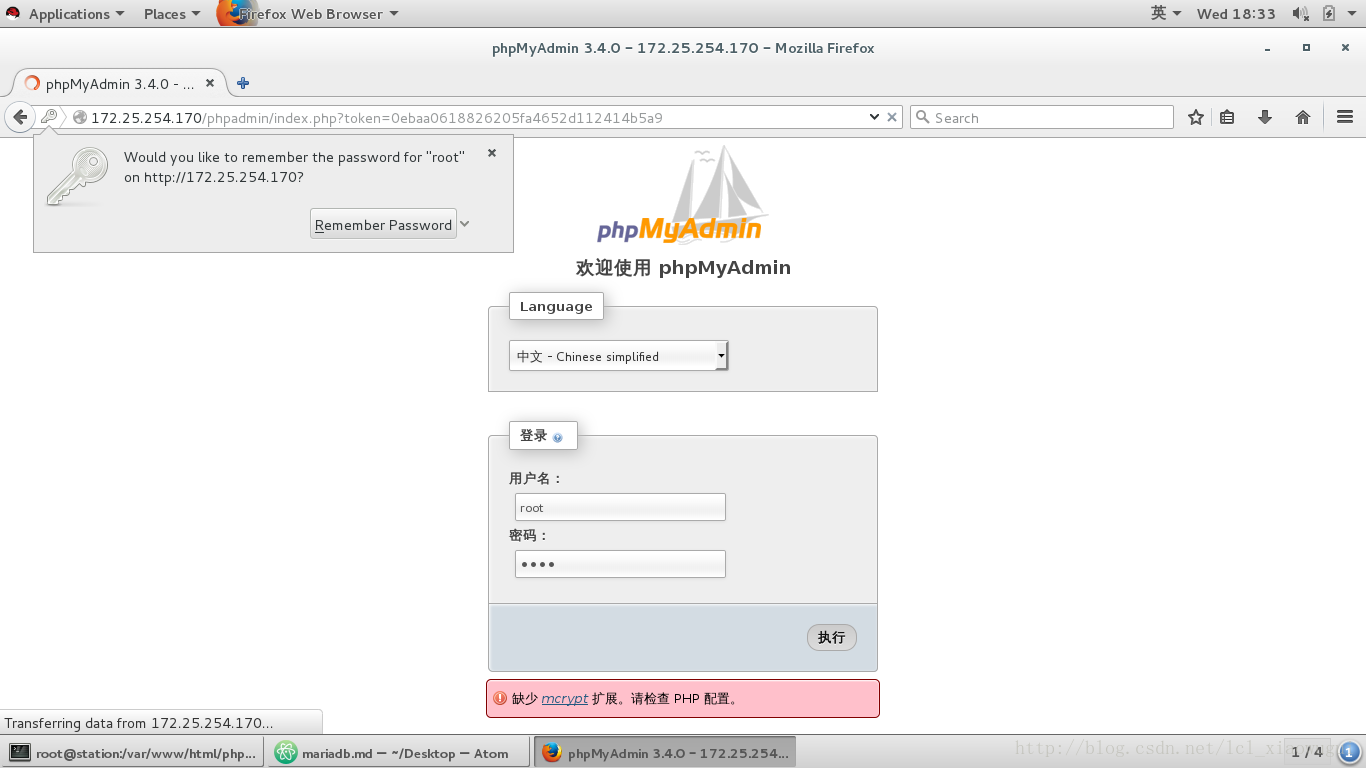Open the mcrypt link in error message

tap(565, 698)
